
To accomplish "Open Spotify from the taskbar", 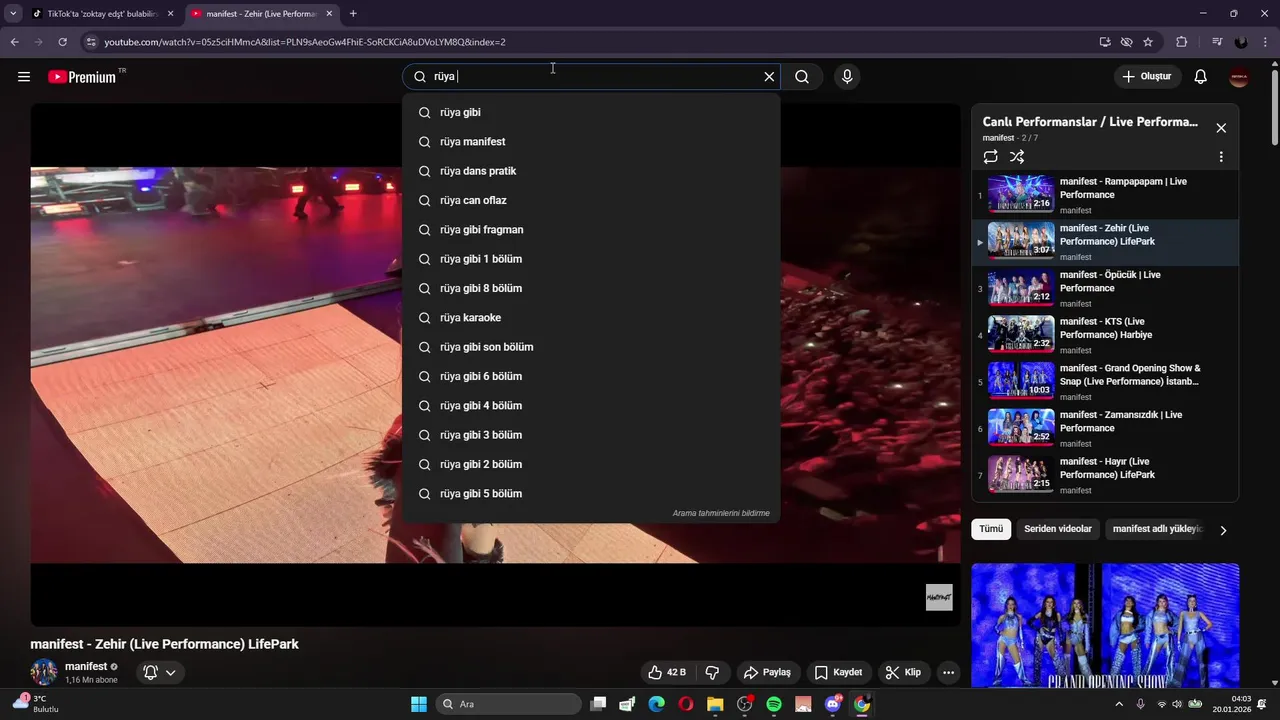I will (x=774, y=704).
